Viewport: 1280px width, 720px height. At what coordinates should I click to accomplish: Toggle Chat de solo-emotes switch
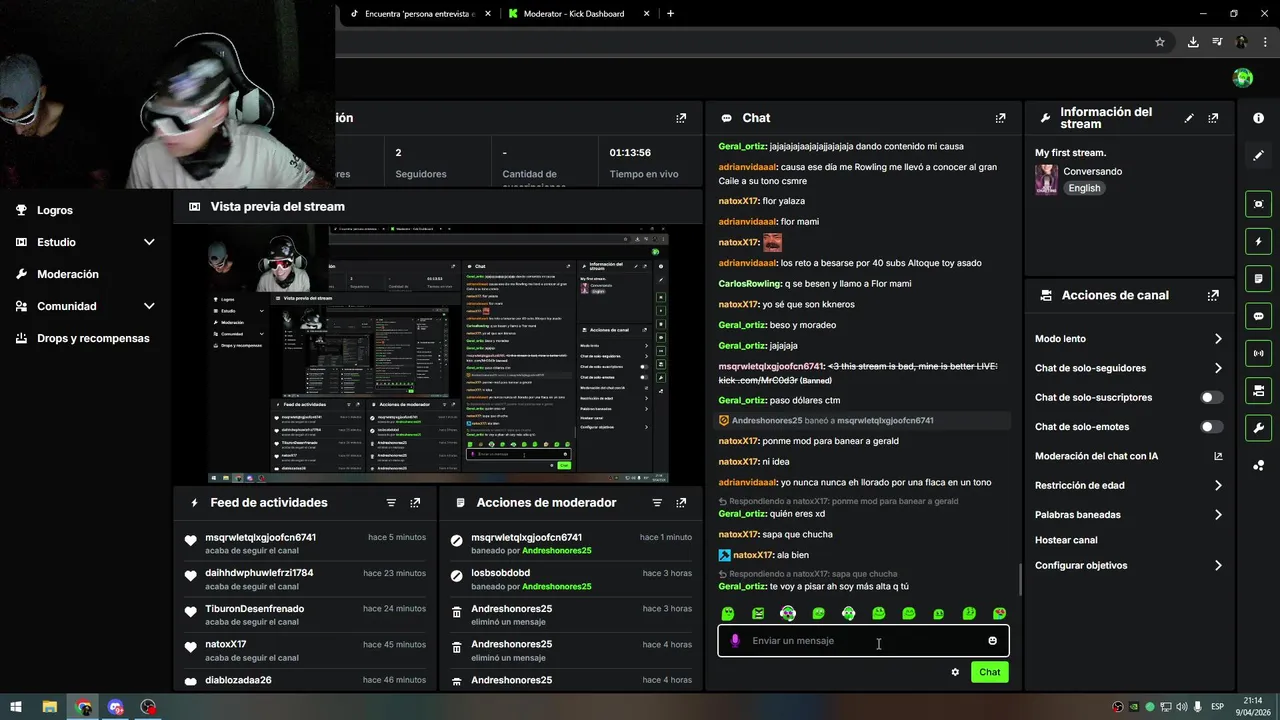1211,427
